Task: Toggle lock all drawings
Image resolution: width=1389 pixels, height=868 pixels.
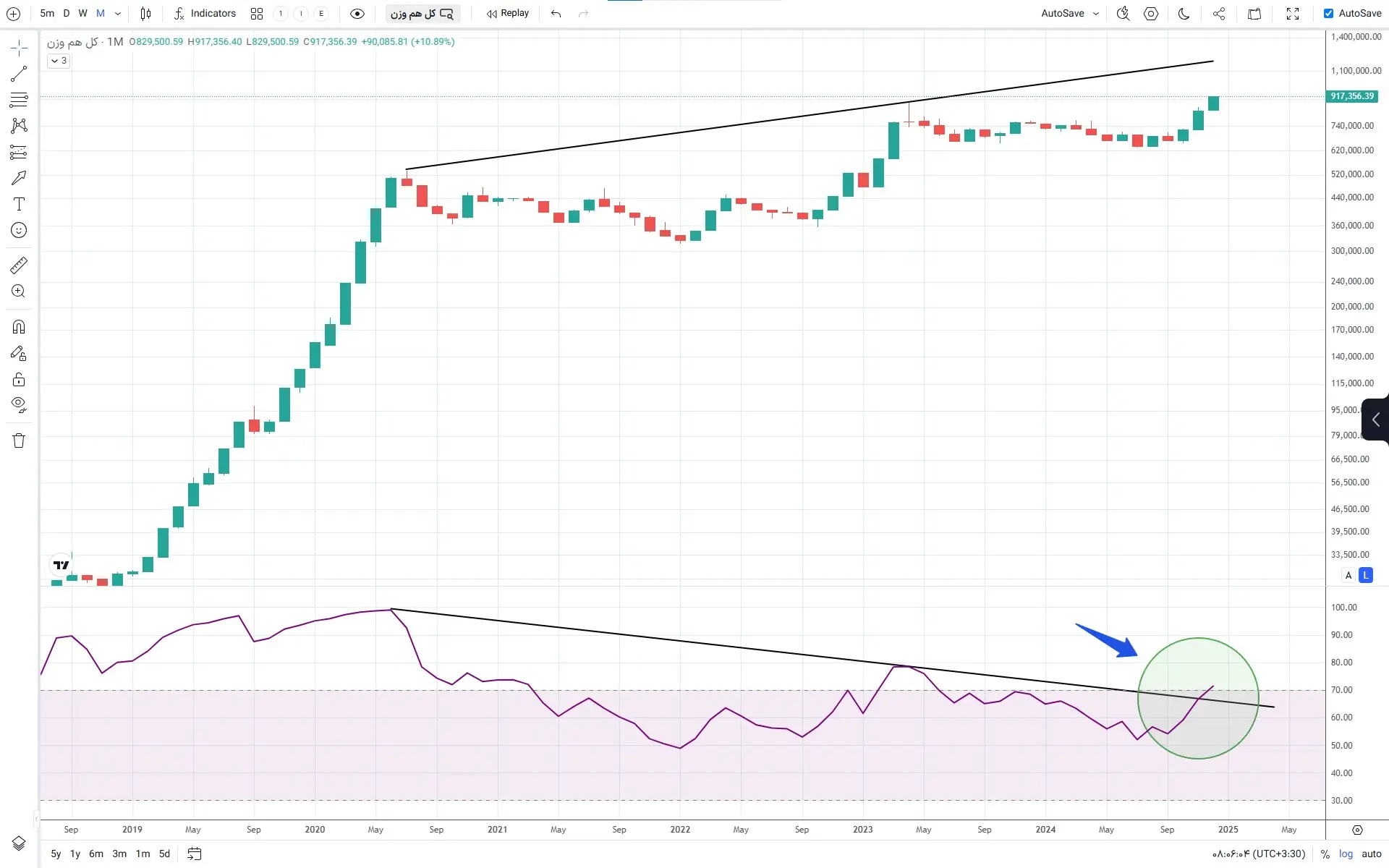Action: [19, 380]
